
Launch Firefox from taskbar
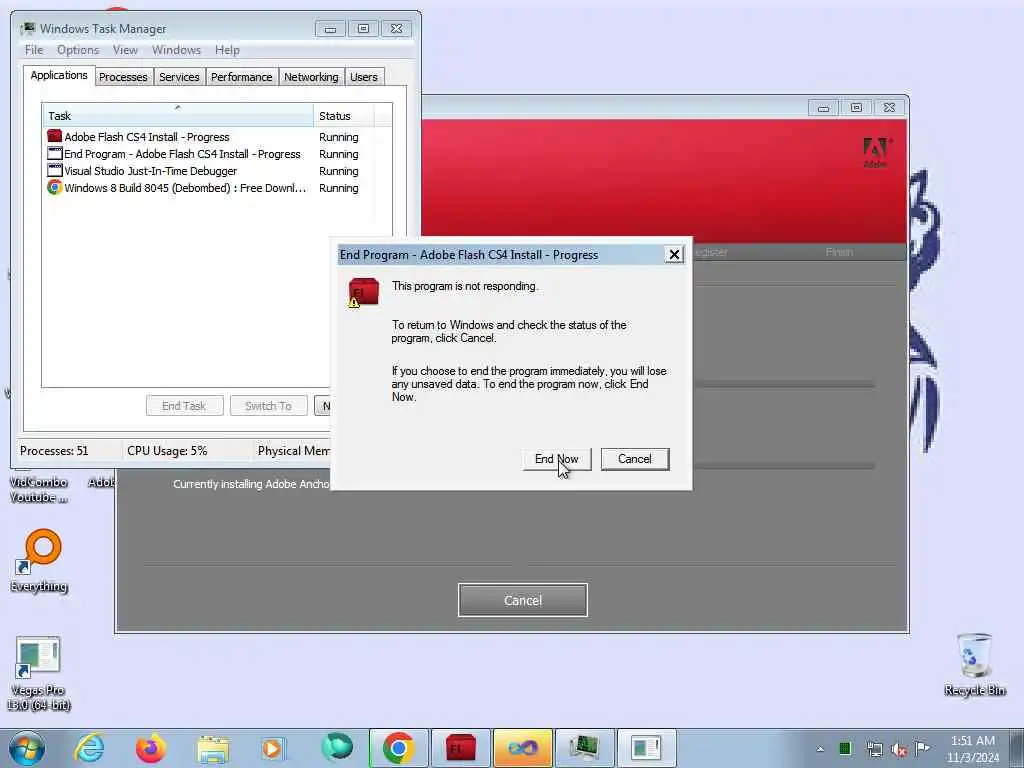coord(150,748)
